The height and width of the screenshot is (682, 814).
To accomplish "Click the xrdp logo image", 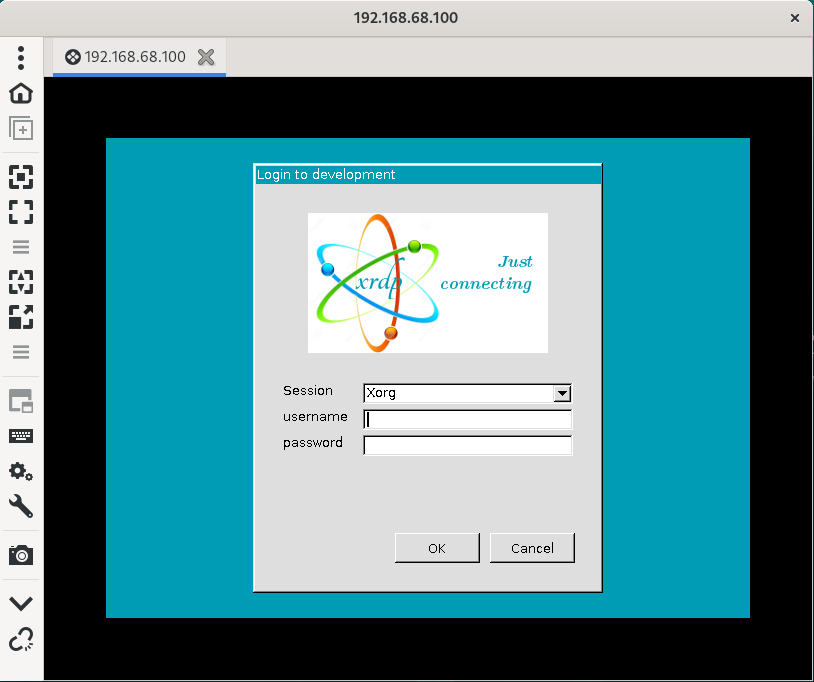I will coord(428,283).
